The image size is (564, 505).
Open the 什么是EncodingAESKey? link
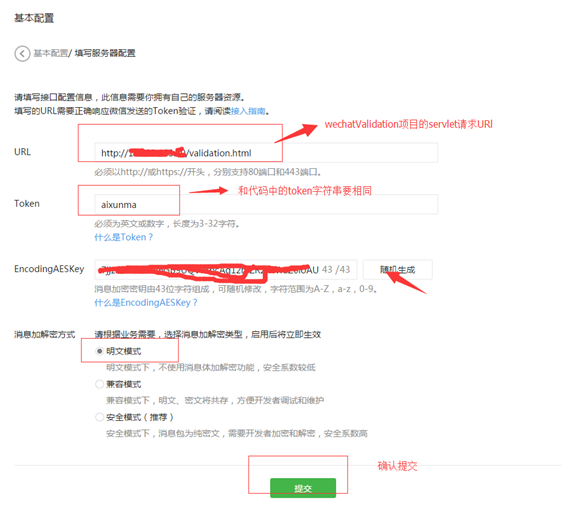coord(146,302)
